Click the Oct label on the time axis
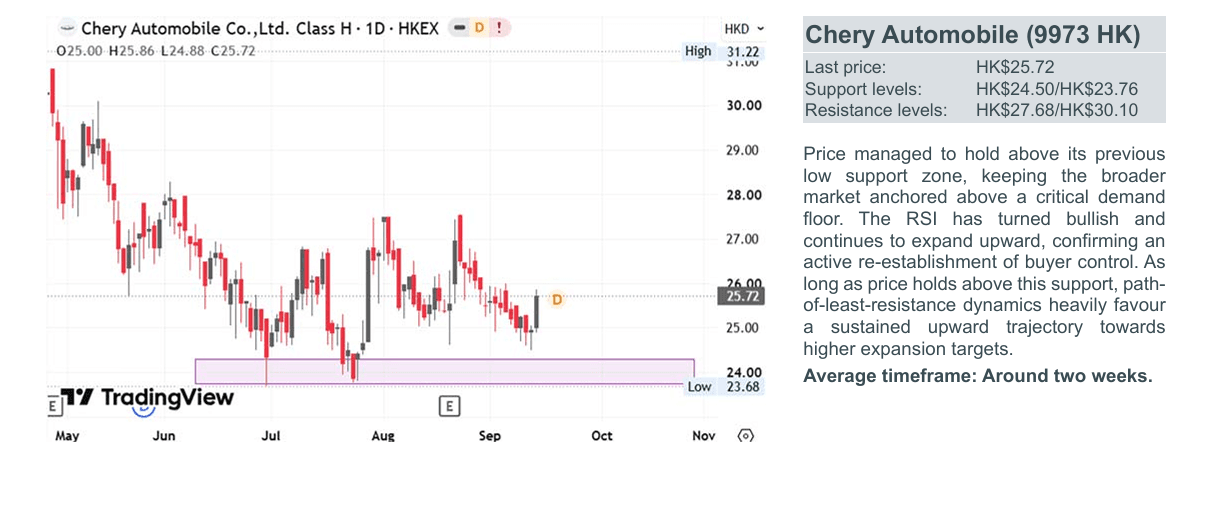The width and height of the screenshot is (1214, 508). [601, 436]
